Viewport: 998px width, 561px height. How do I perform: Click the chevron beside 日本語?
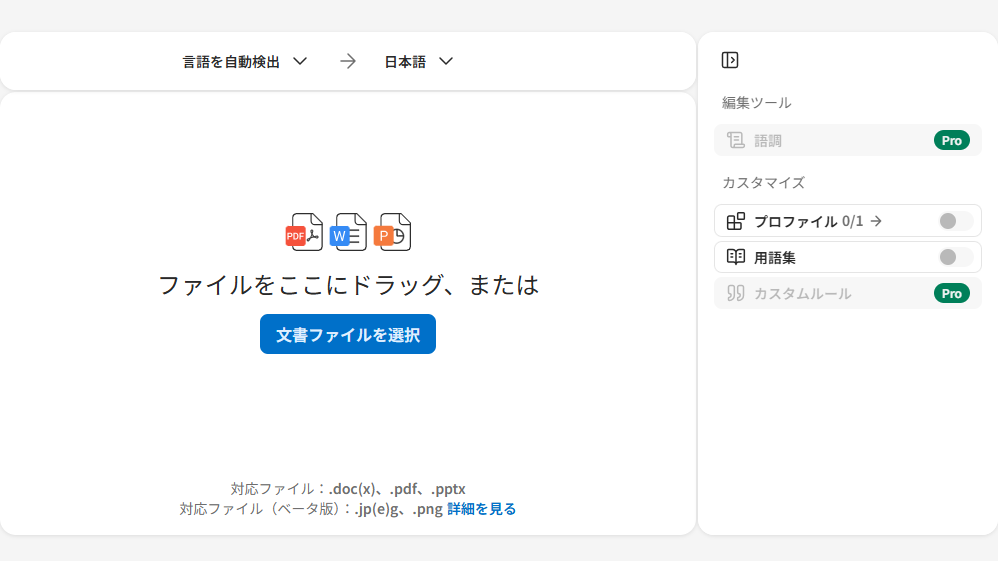(446, 62)
